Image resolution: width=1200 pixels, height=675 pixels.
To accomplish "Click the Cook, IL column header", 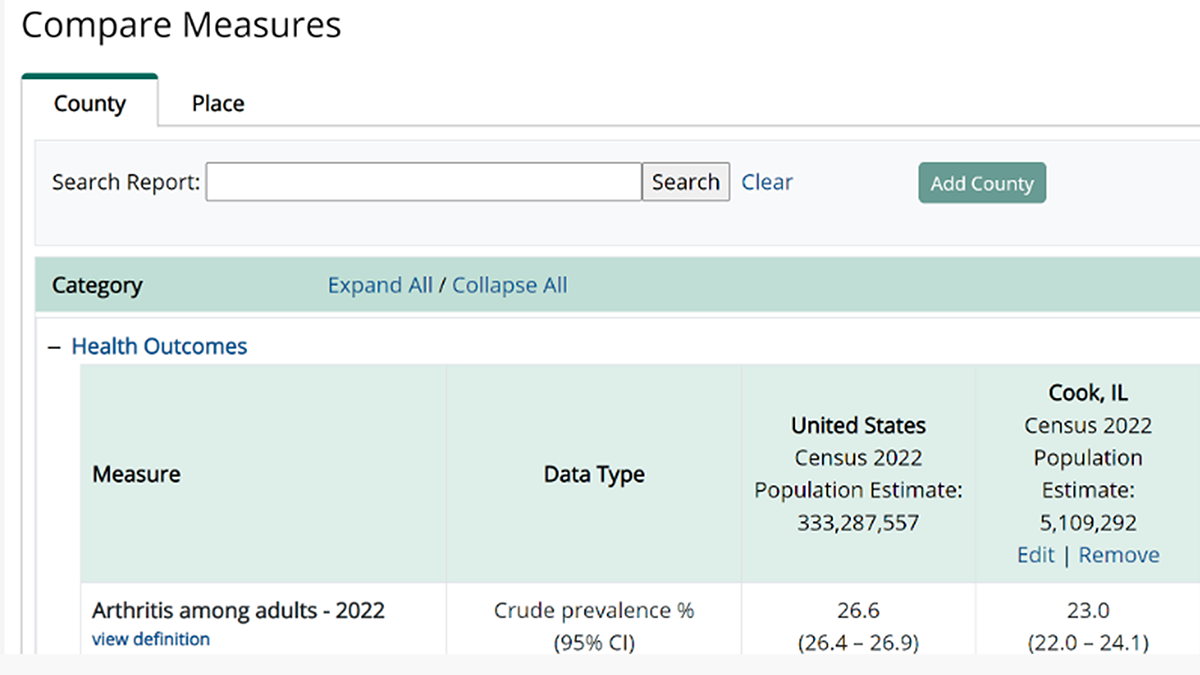I will pos(1087,392).
